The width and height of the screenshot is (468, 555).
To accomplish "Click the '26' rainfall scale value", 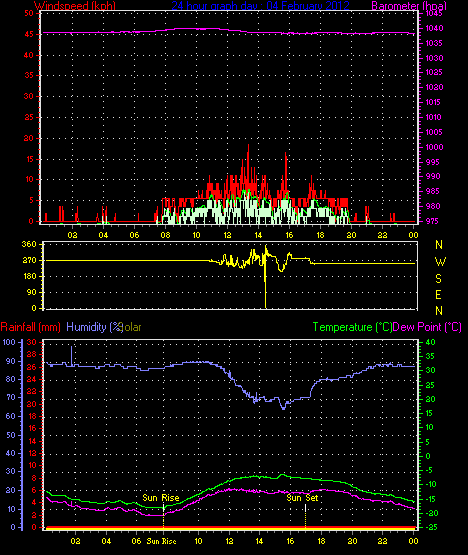I will [x=32, y=367].
